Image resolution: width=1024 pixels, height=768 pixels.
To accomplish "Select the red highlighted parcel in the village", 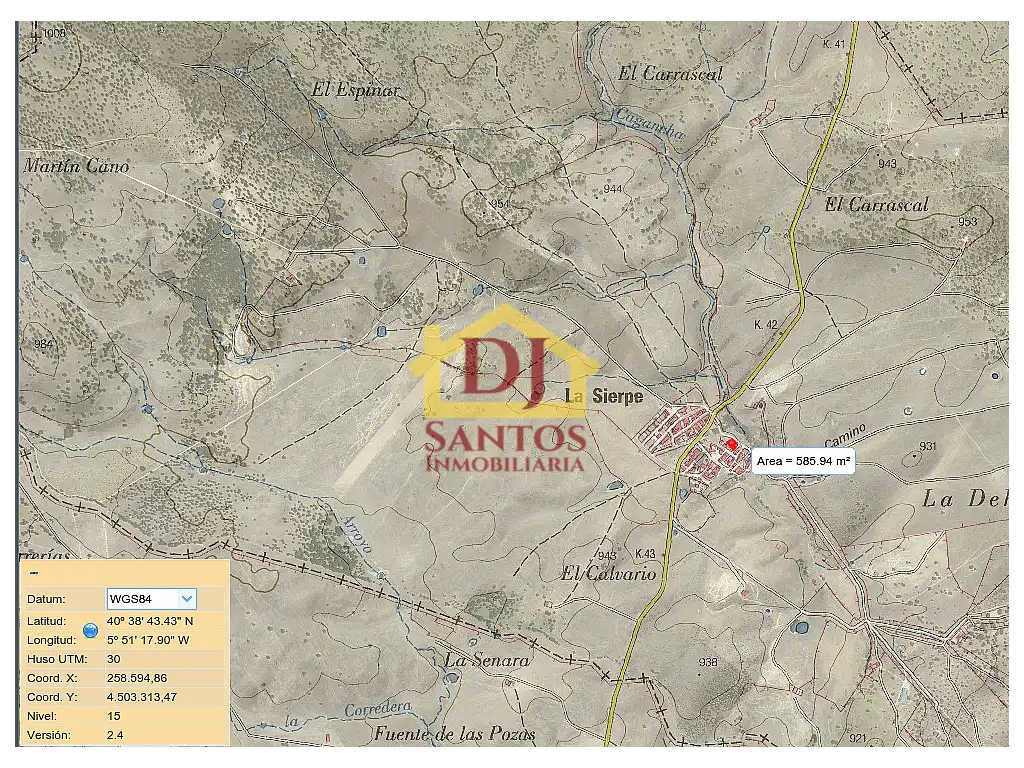I will pyautogui.click(x=731, y=444).
